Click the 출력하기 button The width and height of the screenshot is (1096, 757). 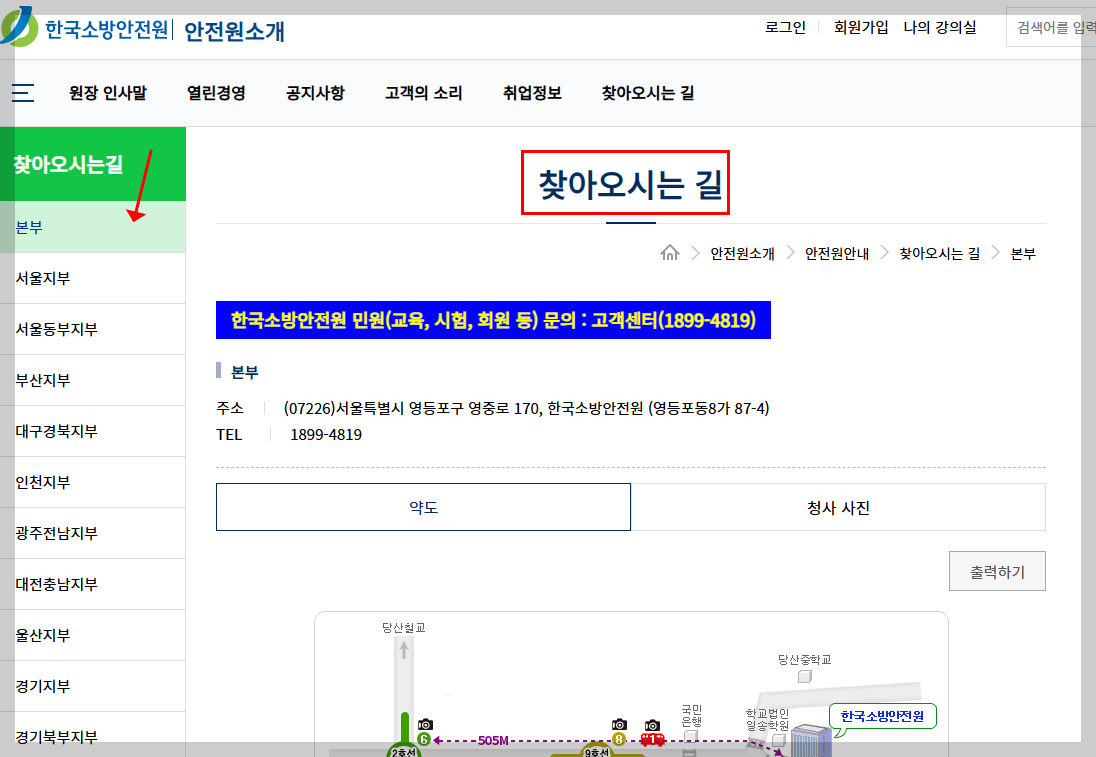click(997, 571)
